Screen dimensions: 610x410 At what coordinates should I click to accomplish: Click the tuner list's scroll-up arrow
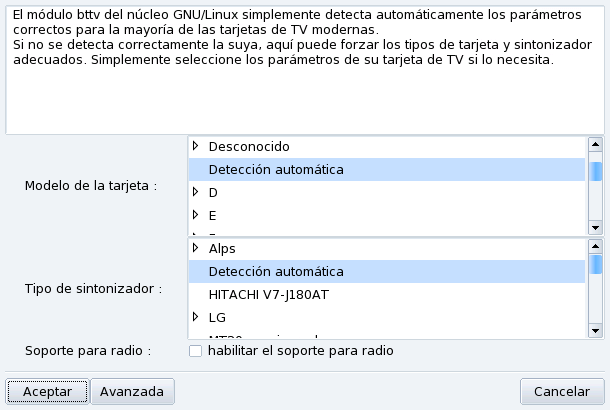coord(596,247)
